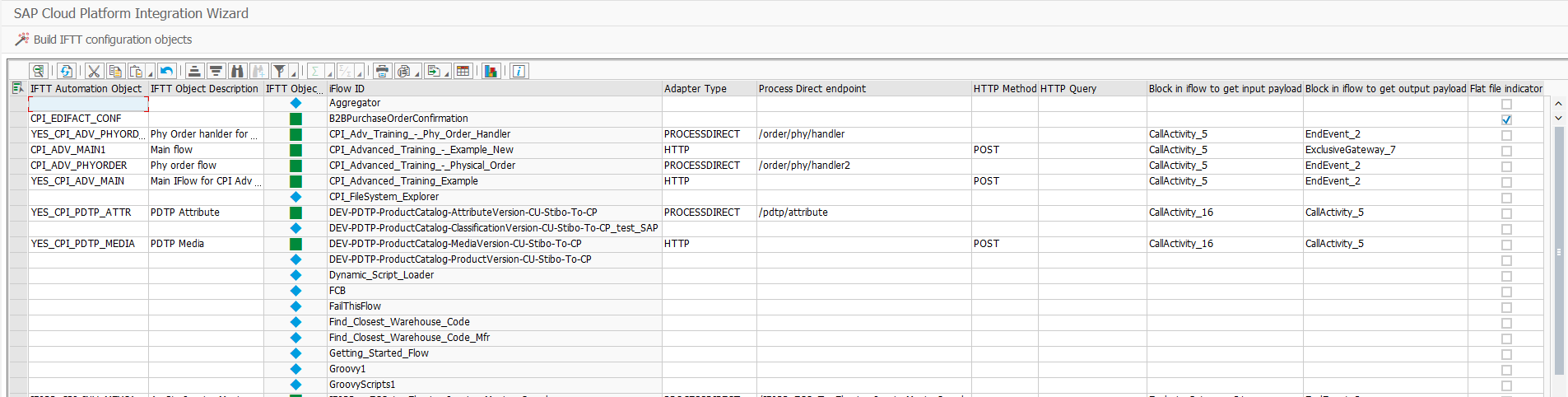
Task: Toggle Flat file checkbox for Dynamic_Script_Loader row
Action: [x=1506, y=276]
